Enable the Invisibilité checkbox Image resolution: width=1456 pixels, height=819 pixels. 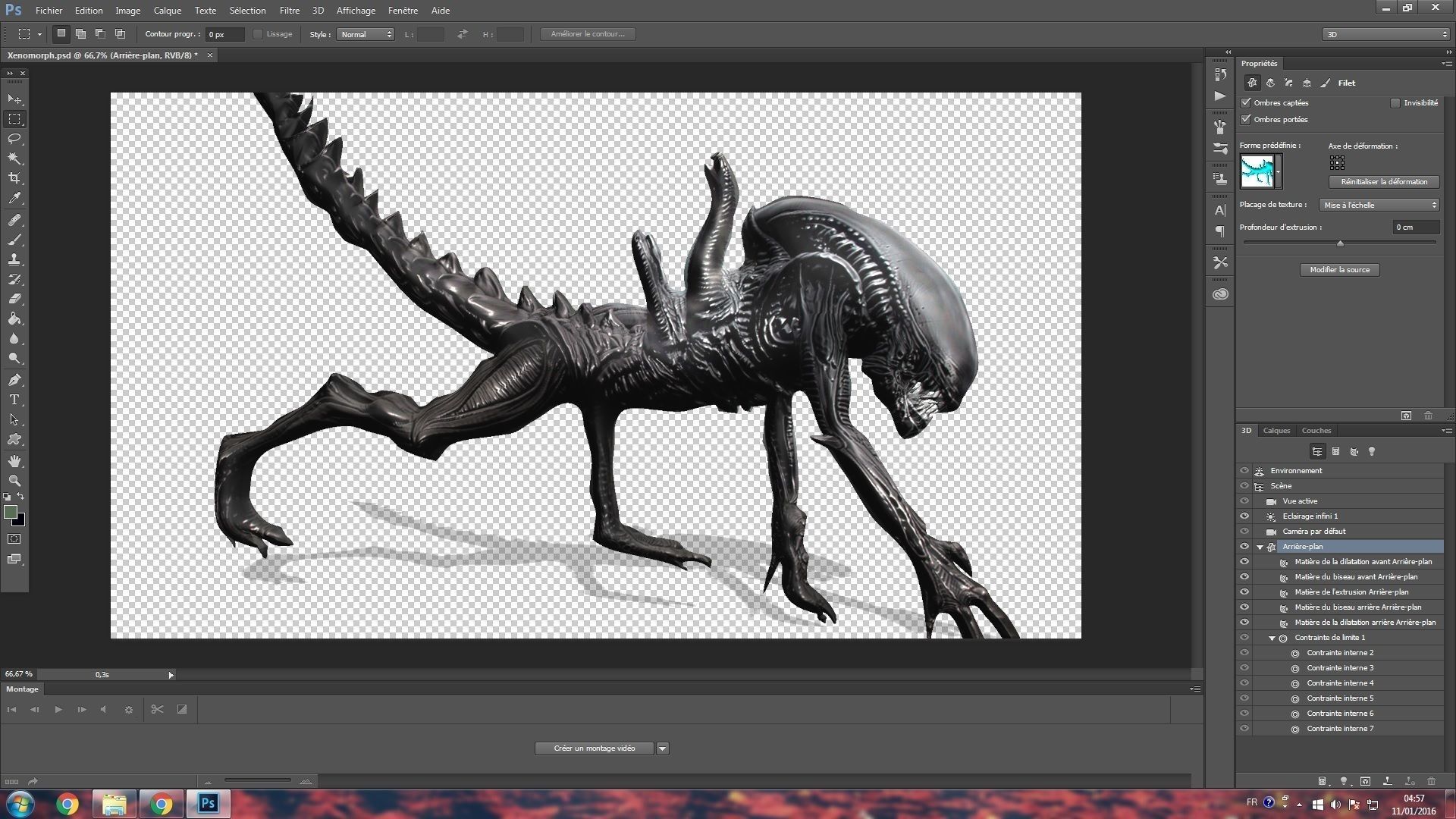pos(1395,103)
